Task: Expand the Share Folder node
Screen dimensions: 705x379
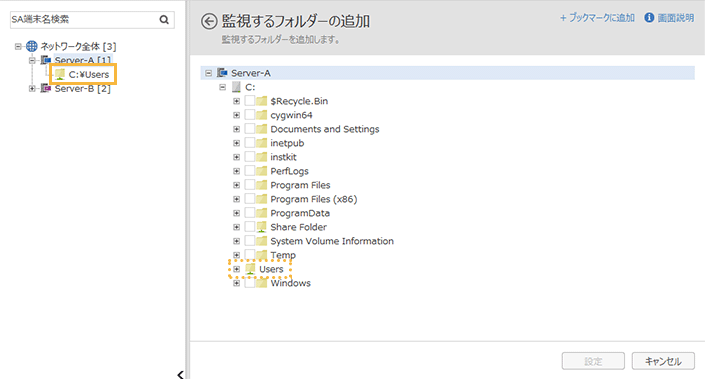Action: pos(236,227)
